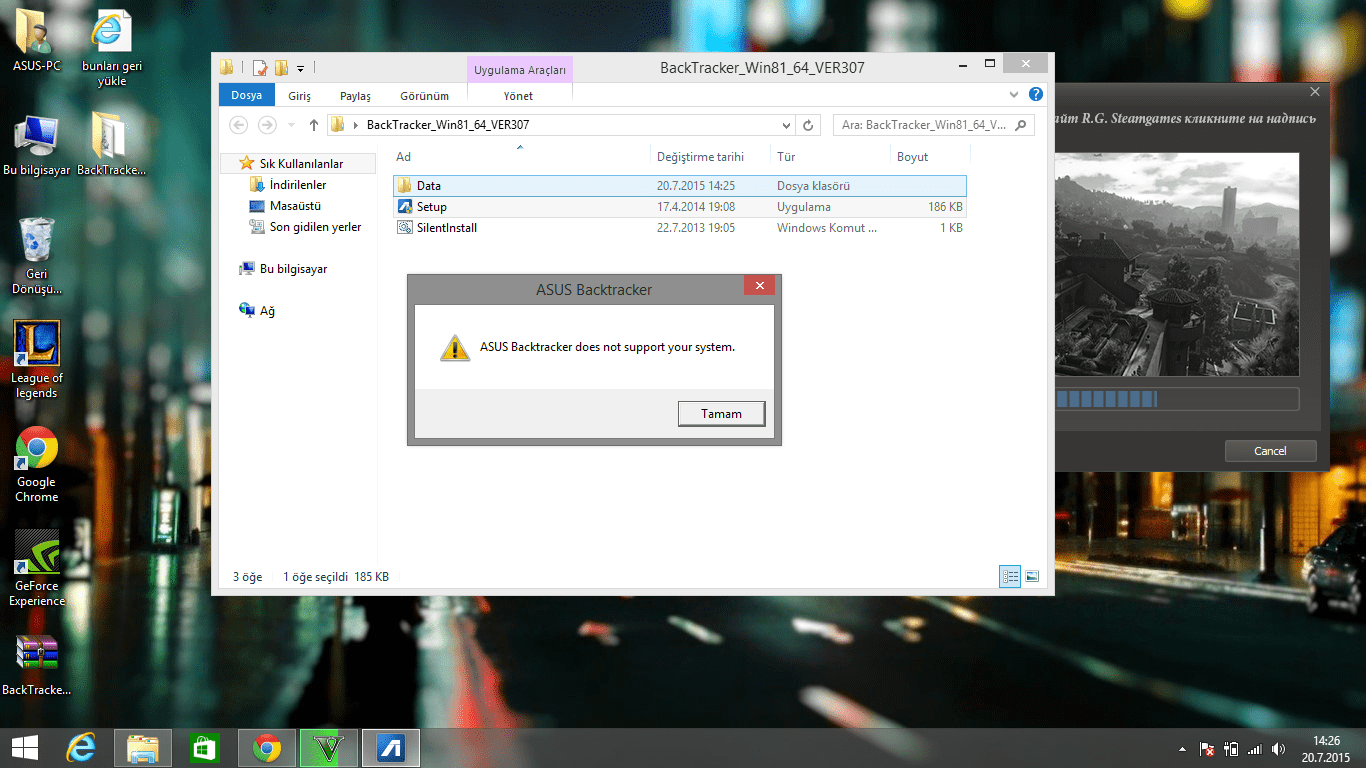Click the GTA V installer taskbar icon
The height and width of the screenshot is (768, 1366).
(328, 748)
